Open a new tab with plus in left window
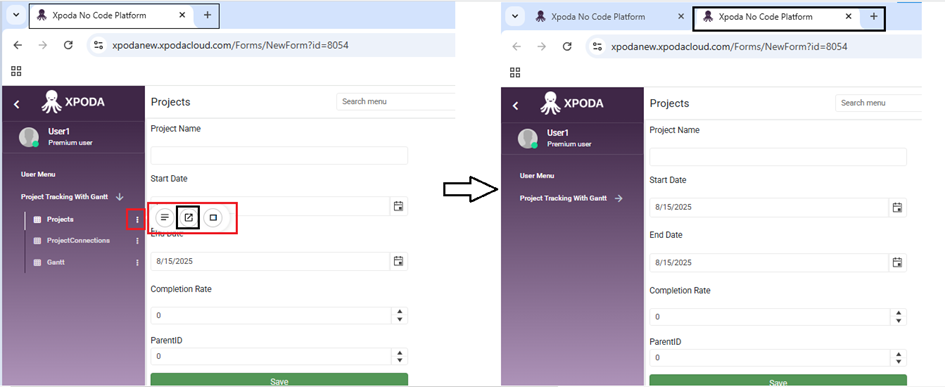Screen dimensions: 945x387 tap(207, 15)
